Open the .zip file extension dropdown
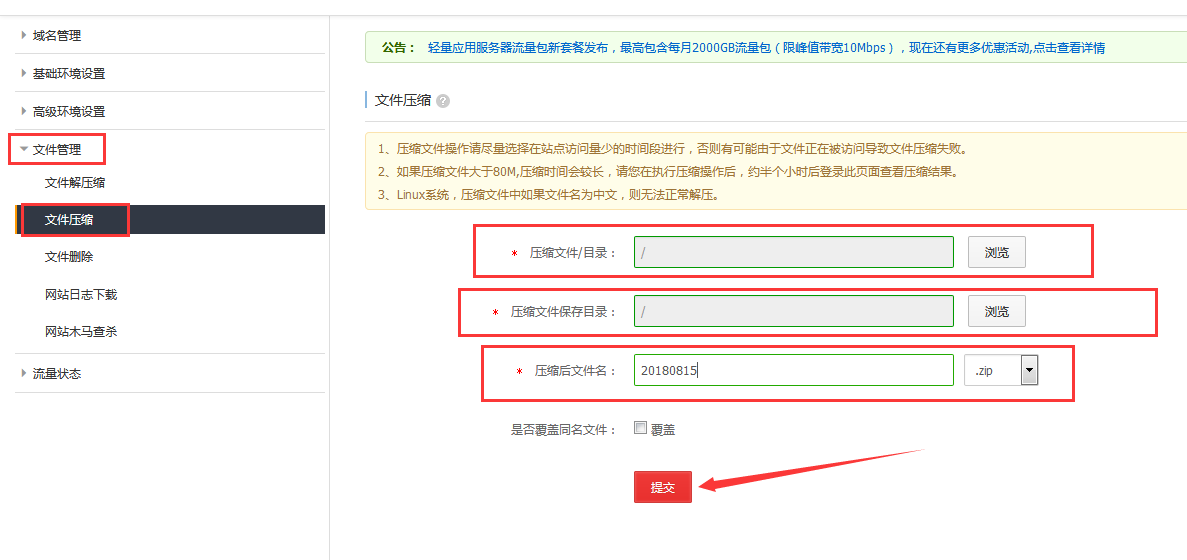Viewport: 1187px width, 560px height. coord(1001,371)
